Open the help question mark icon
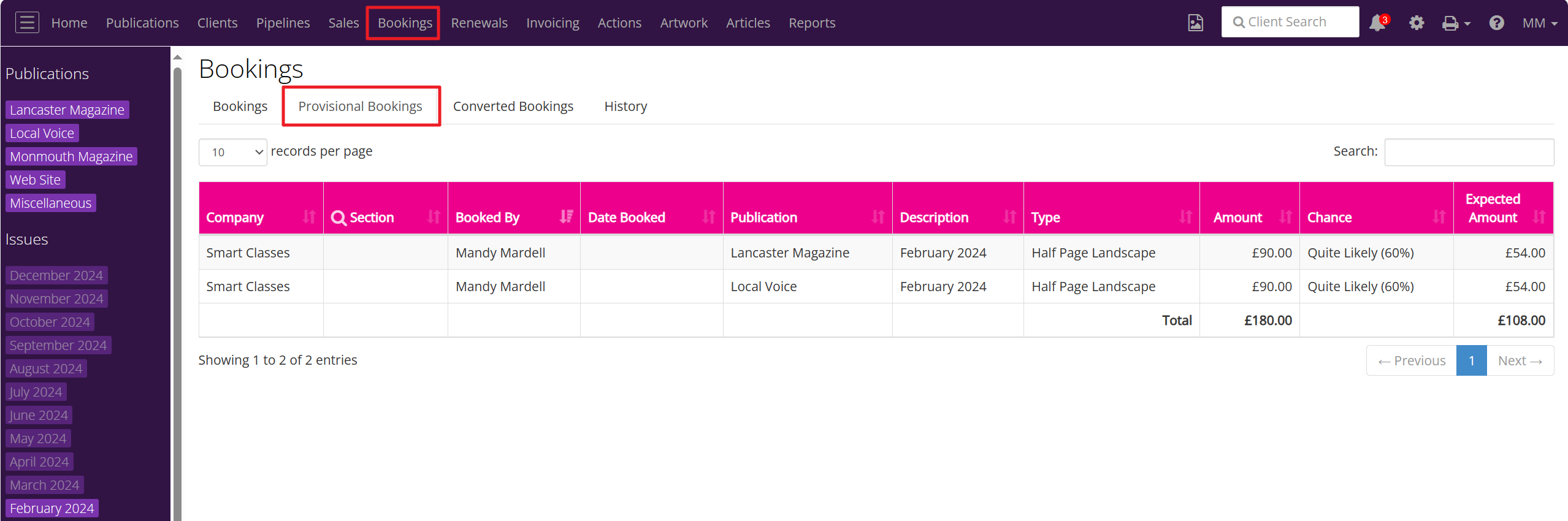 tap(1496, 23)
